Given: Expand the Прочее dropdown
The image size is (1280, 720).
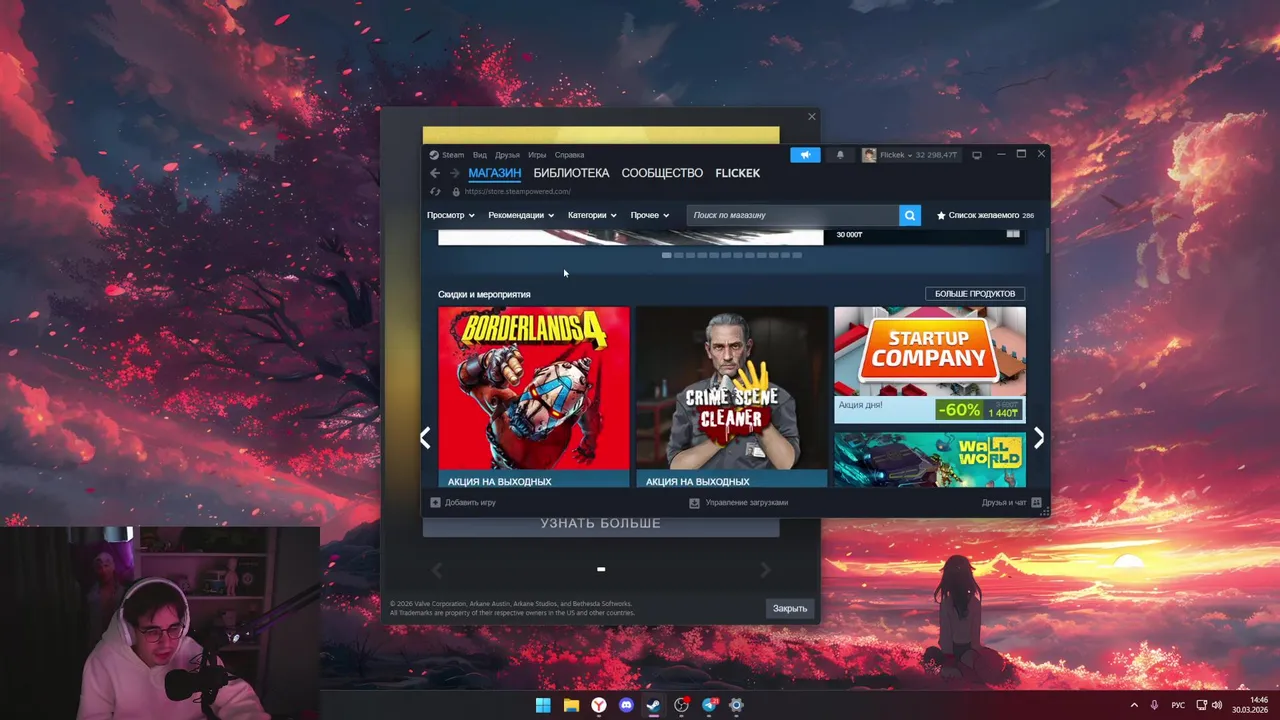Looking at the screenshot, I should pos(650,215).
